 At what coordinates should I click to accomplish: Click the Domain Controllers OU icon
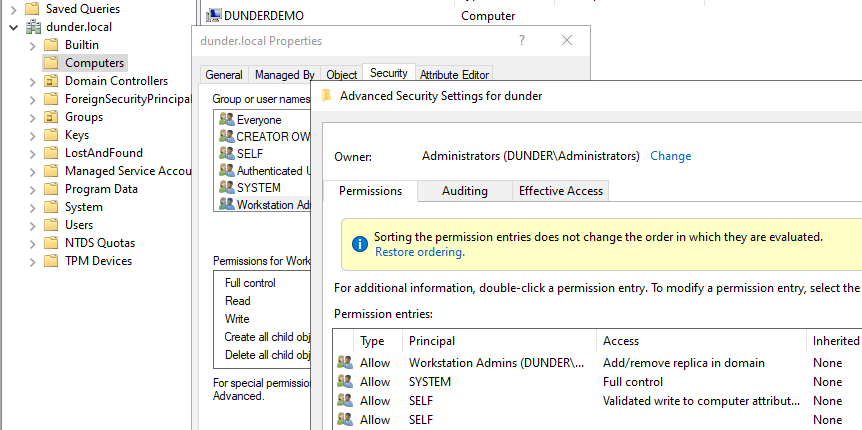[x=51, y=81]
